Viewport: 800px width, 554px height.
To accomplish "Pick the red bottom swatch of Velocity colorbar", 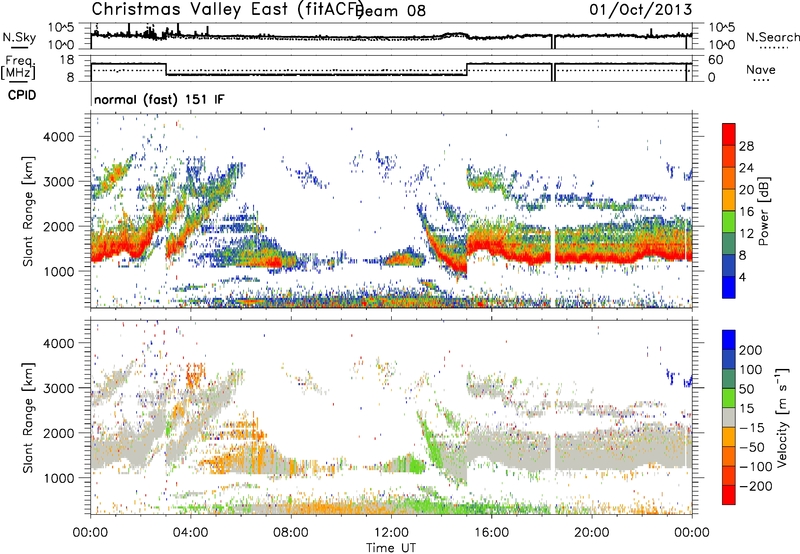I will tap(729, 495).
